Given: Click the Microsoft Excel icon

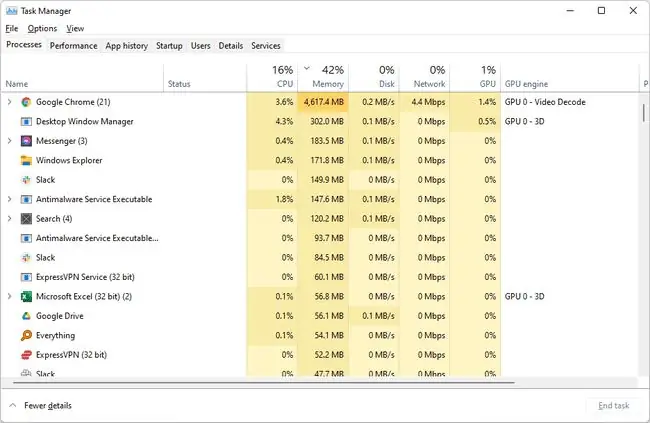Looking at the screenshot, I should click(26, 297).
